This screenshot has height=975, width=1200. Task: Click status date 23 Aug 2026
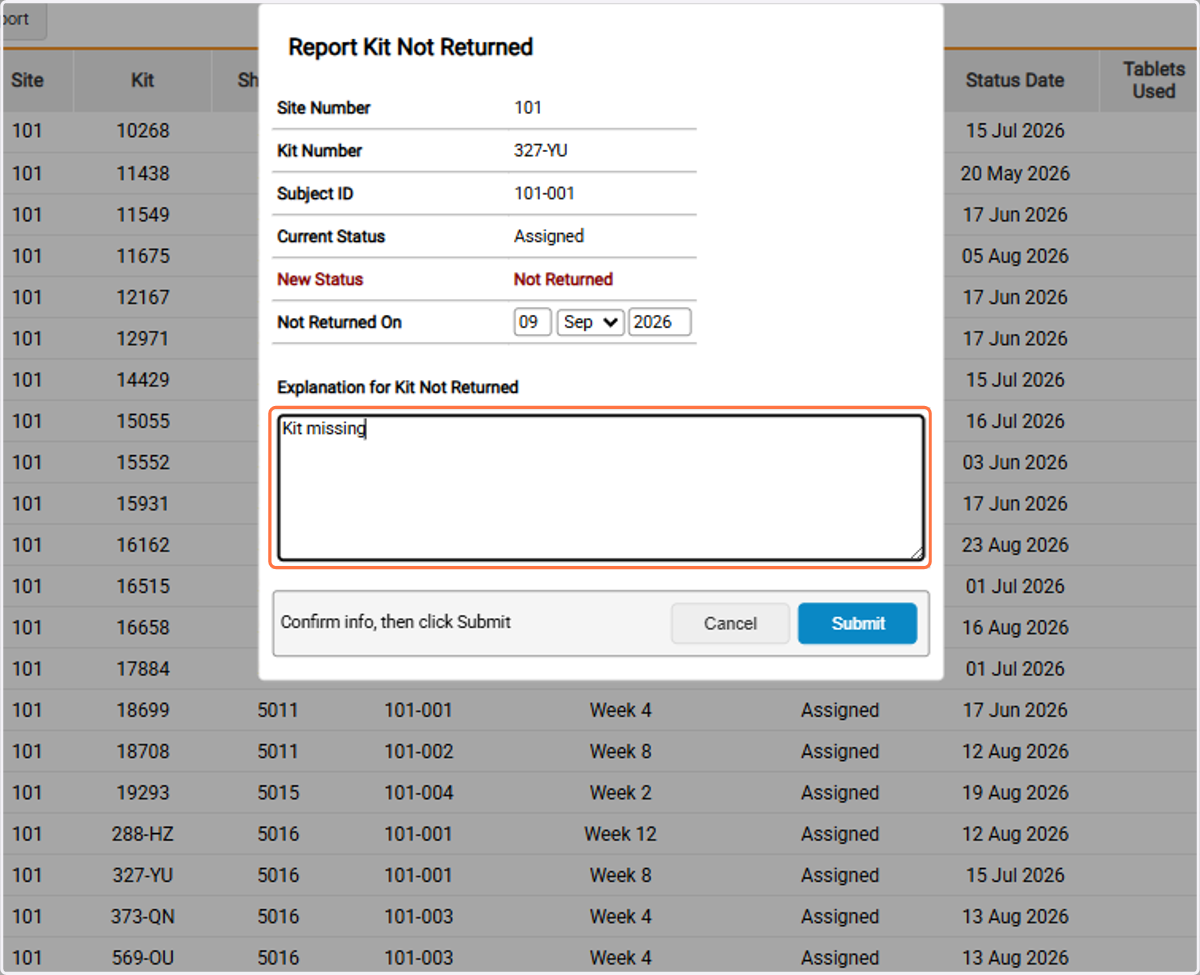point(1015,545)
